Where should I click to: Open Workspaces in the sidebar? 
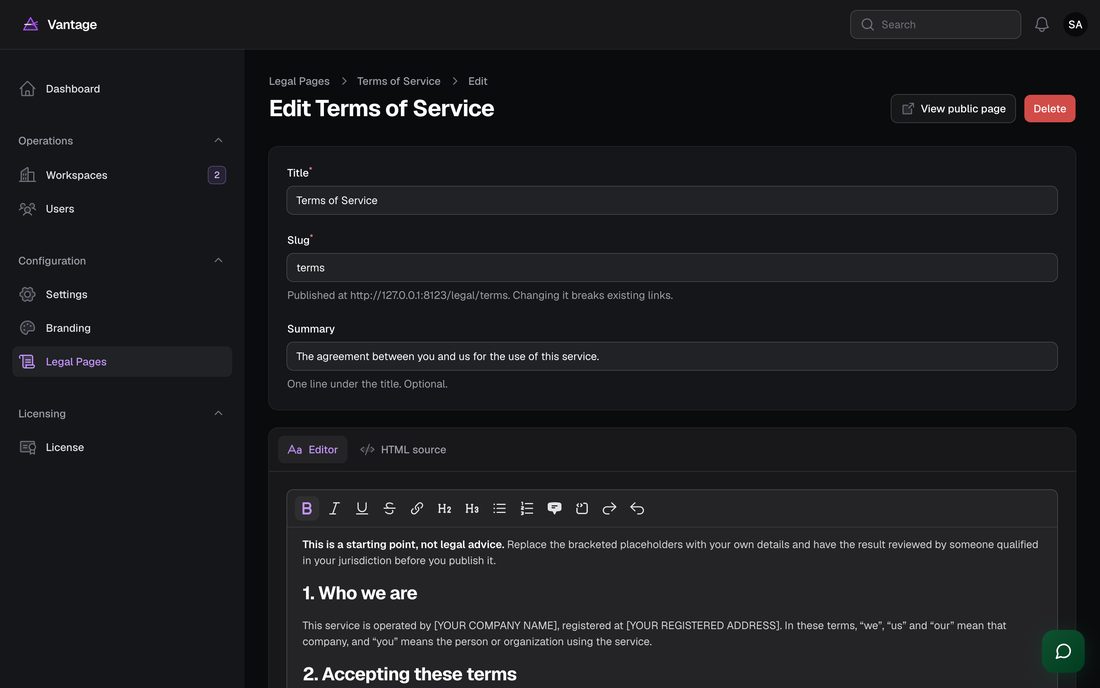[122, 175]
